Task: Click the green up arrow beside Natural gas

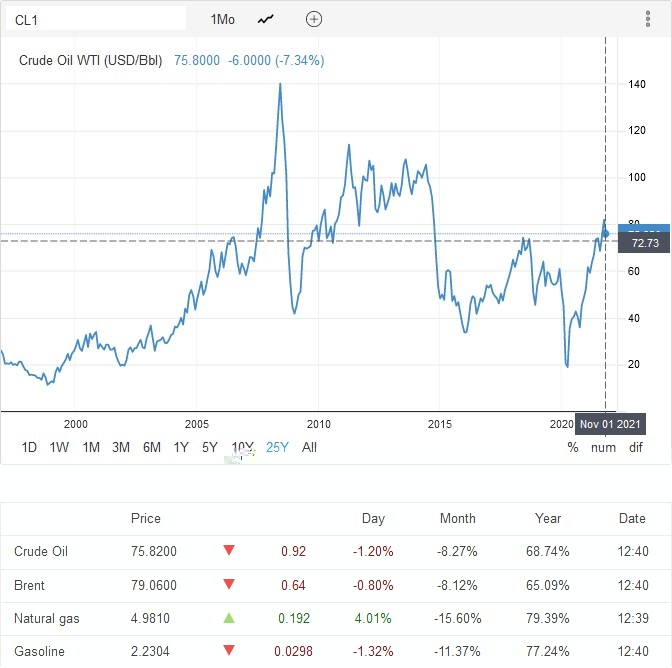Action: (x=229, y=618)
